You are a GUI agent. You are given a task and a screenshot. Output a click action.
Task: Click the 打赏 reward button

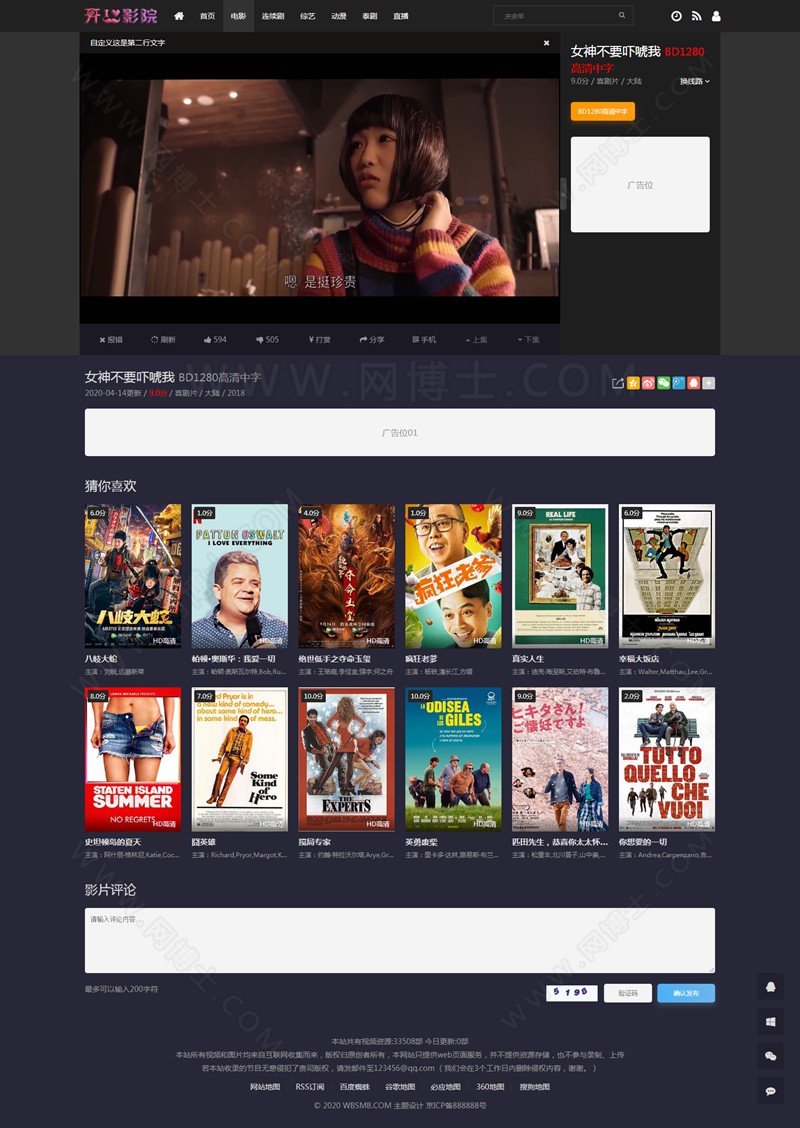(319, 340)
